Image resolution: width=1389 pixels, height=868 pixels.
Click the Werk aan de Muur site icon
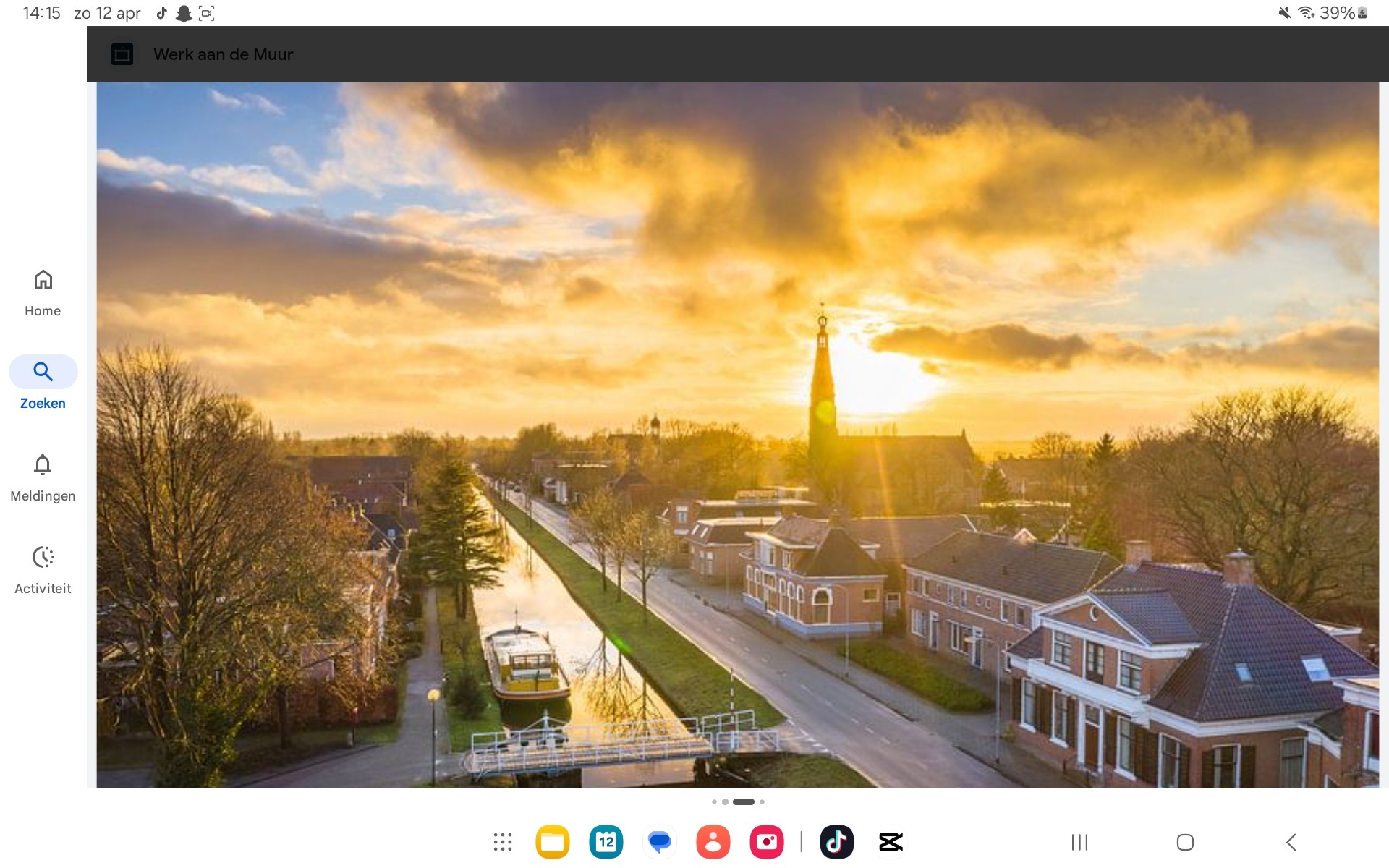(x=122, y=54)
